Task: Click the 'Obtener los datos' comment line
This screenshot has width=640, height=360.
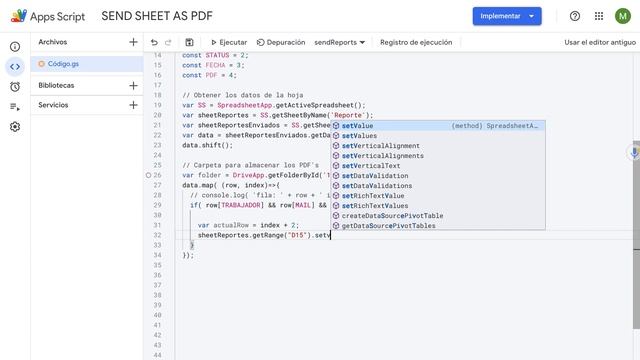Action: pos(242,95)
